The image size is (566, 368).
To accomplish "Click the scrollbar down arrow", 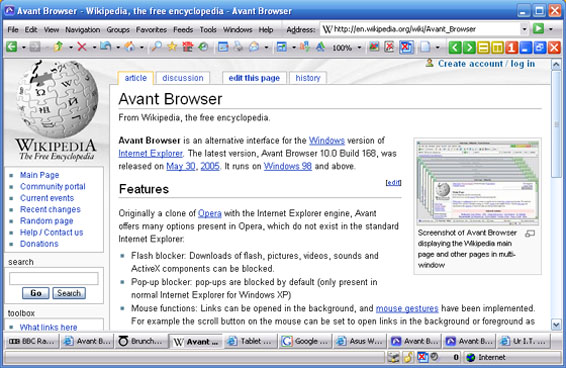I will click(x=556, y=324).
